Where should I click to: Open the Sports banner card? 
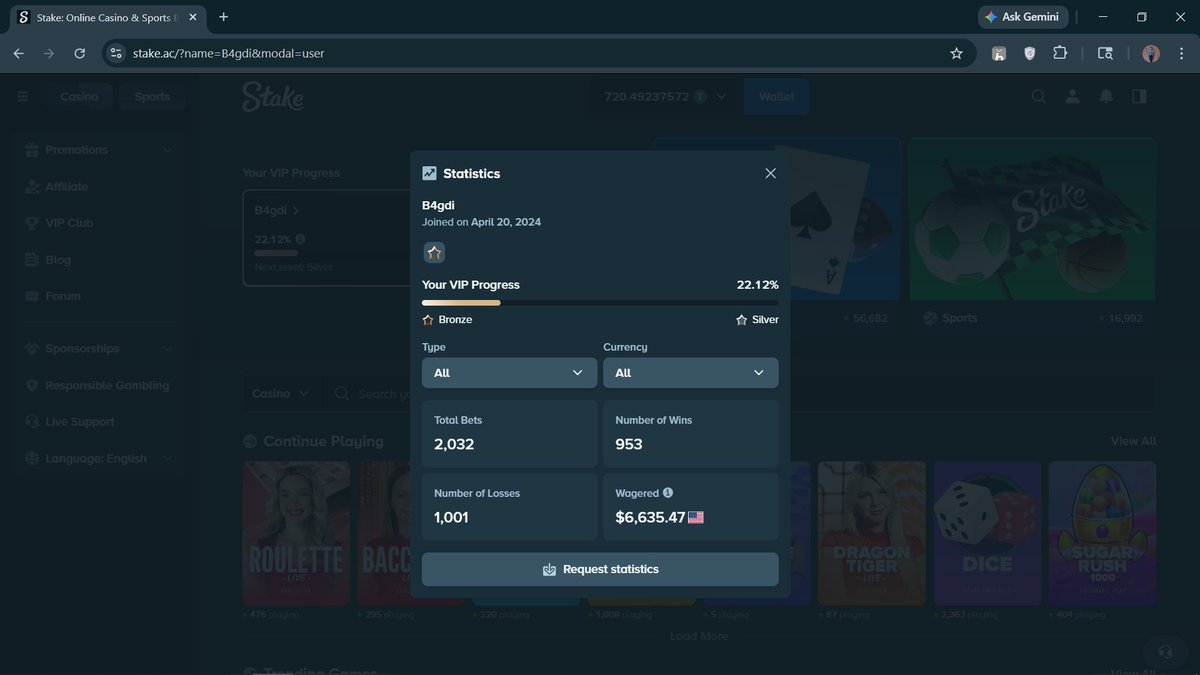[x=1032, y=218]
